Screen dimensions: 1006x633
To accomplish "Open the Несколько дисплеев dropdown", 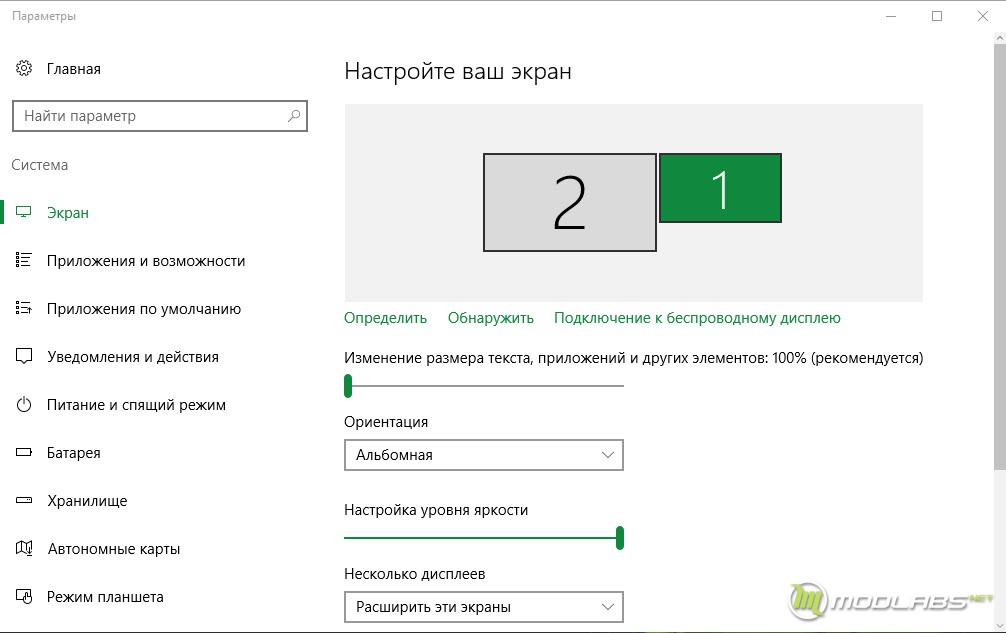I will click(x=484, y=607).
